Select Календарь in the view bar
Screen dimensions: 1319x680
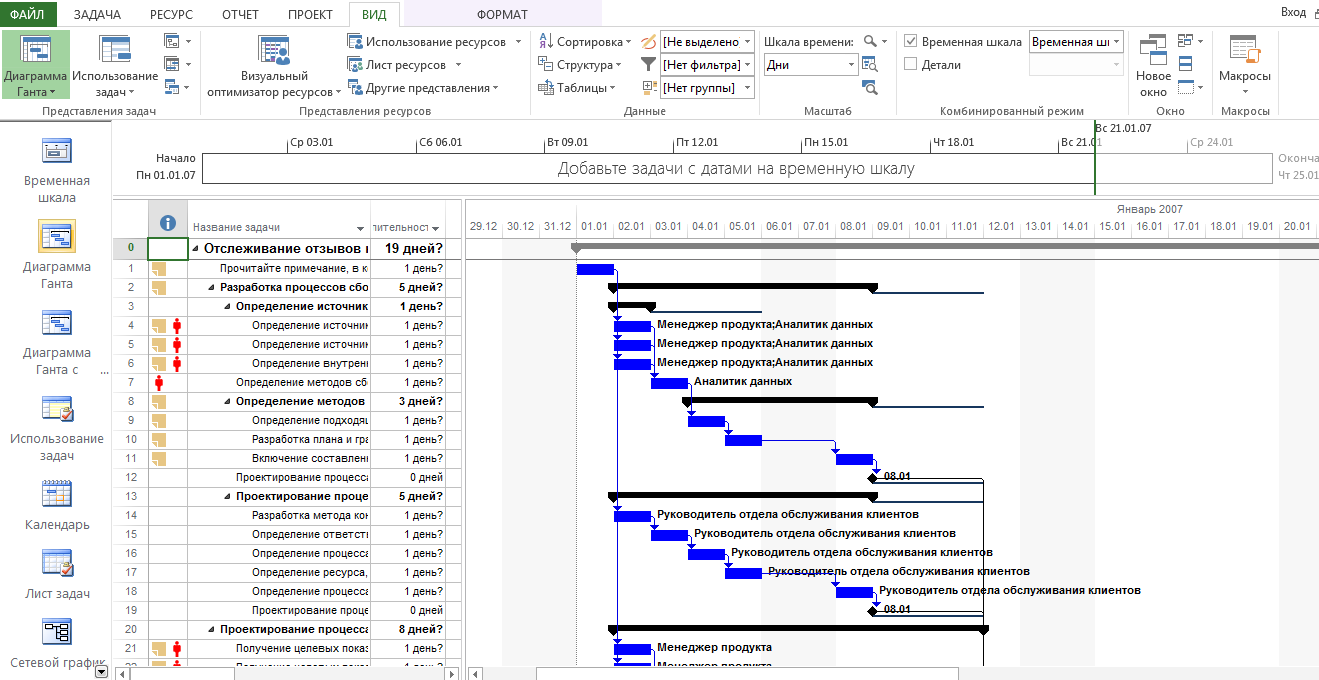[56, 505]
